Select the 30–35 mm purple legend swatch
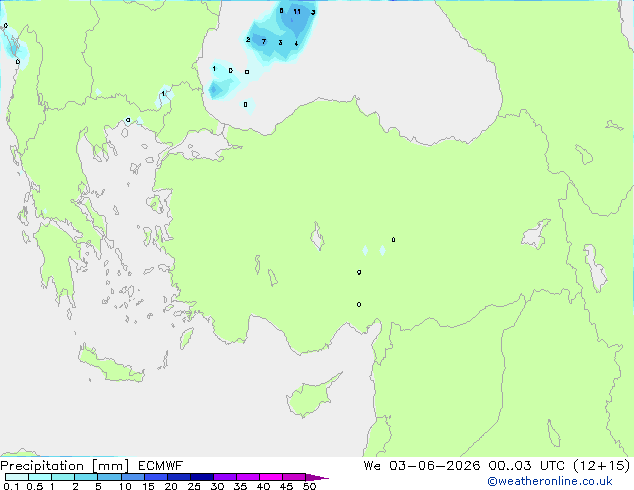634x490 pixels. pyautogui.click(x=225, y=477)
